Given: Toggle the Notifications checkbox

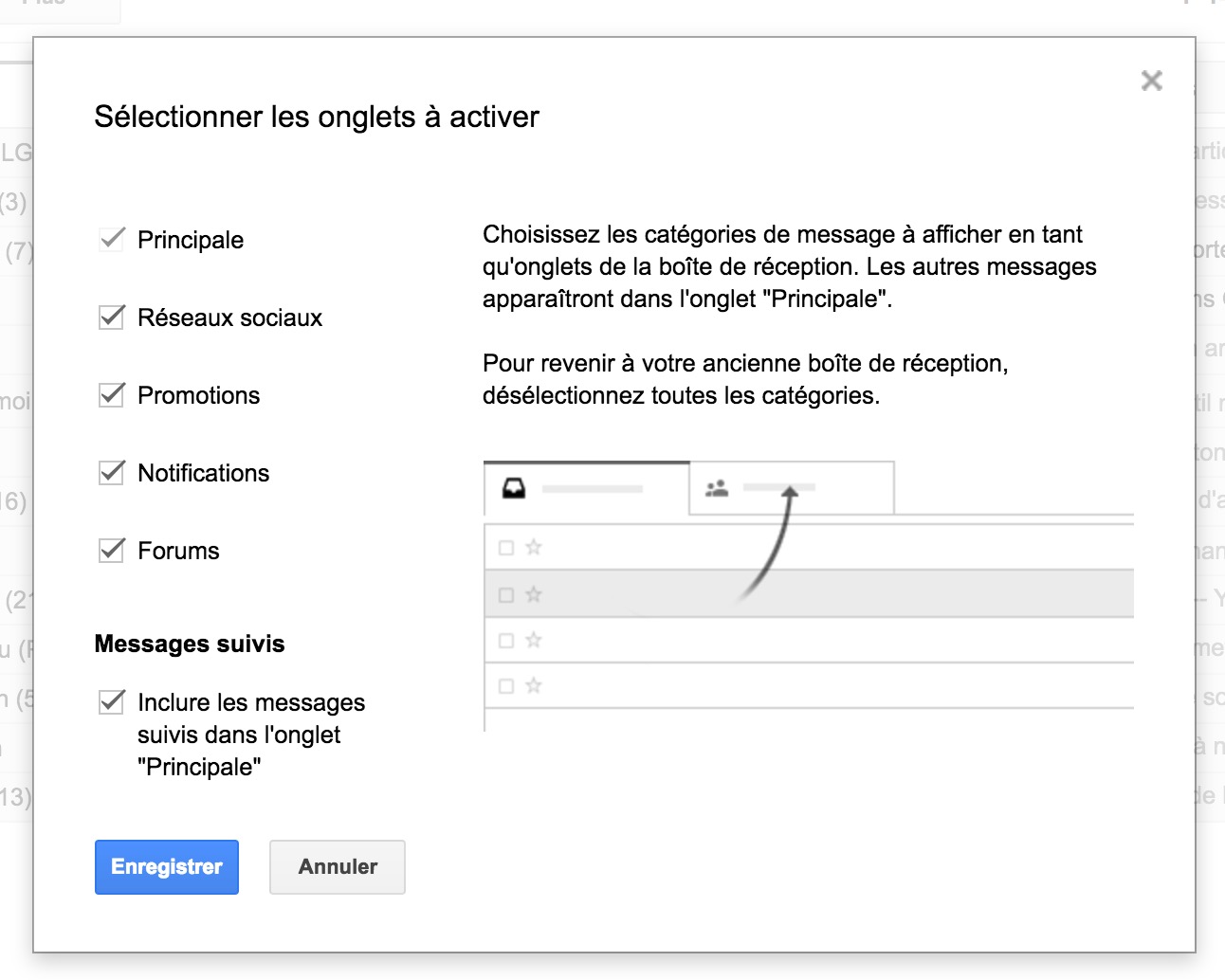Looking at the screenshot, I should [112, 472].
